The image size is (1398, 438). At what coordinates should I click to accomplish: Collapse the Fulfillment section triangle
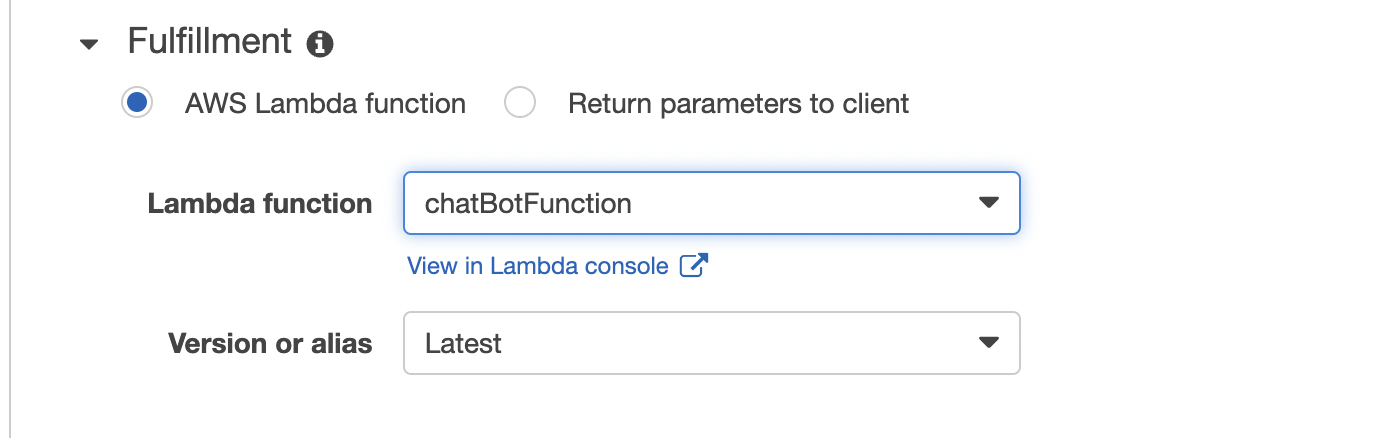(x=90, y=44)
